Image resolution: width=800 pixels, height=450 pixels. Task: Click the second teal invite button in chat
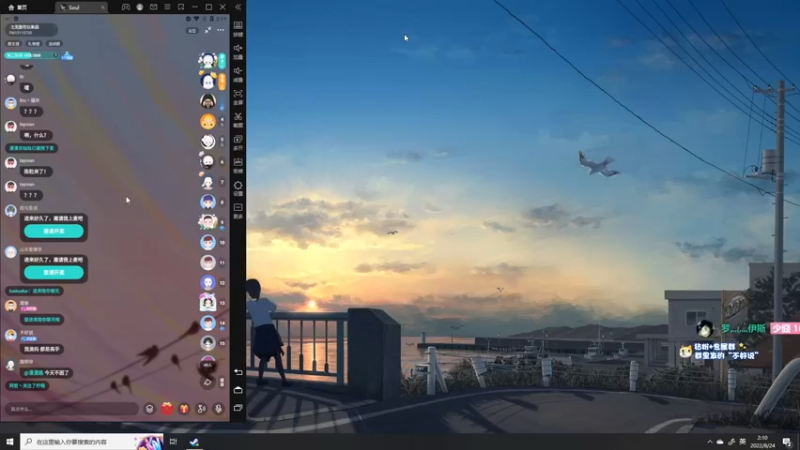click(x=54, y=272)
